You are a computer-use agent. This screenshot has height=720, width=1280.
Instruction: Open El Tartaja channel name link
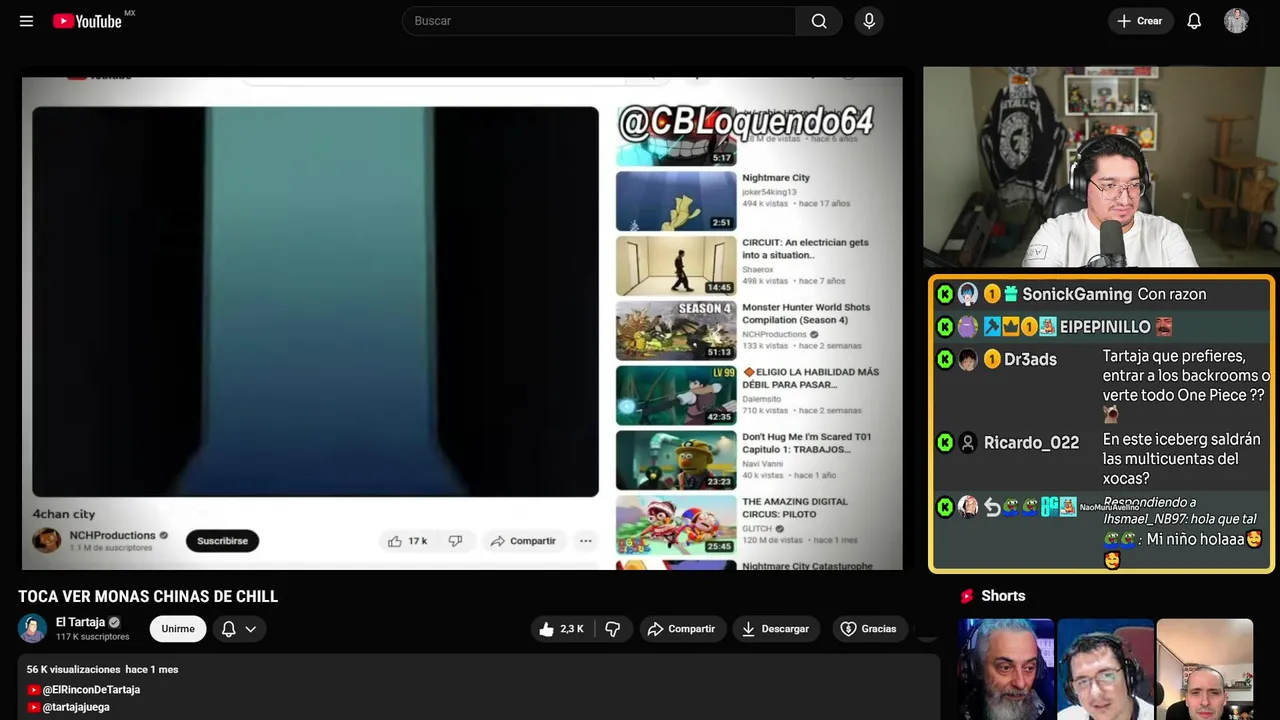[x=80, y=622]
